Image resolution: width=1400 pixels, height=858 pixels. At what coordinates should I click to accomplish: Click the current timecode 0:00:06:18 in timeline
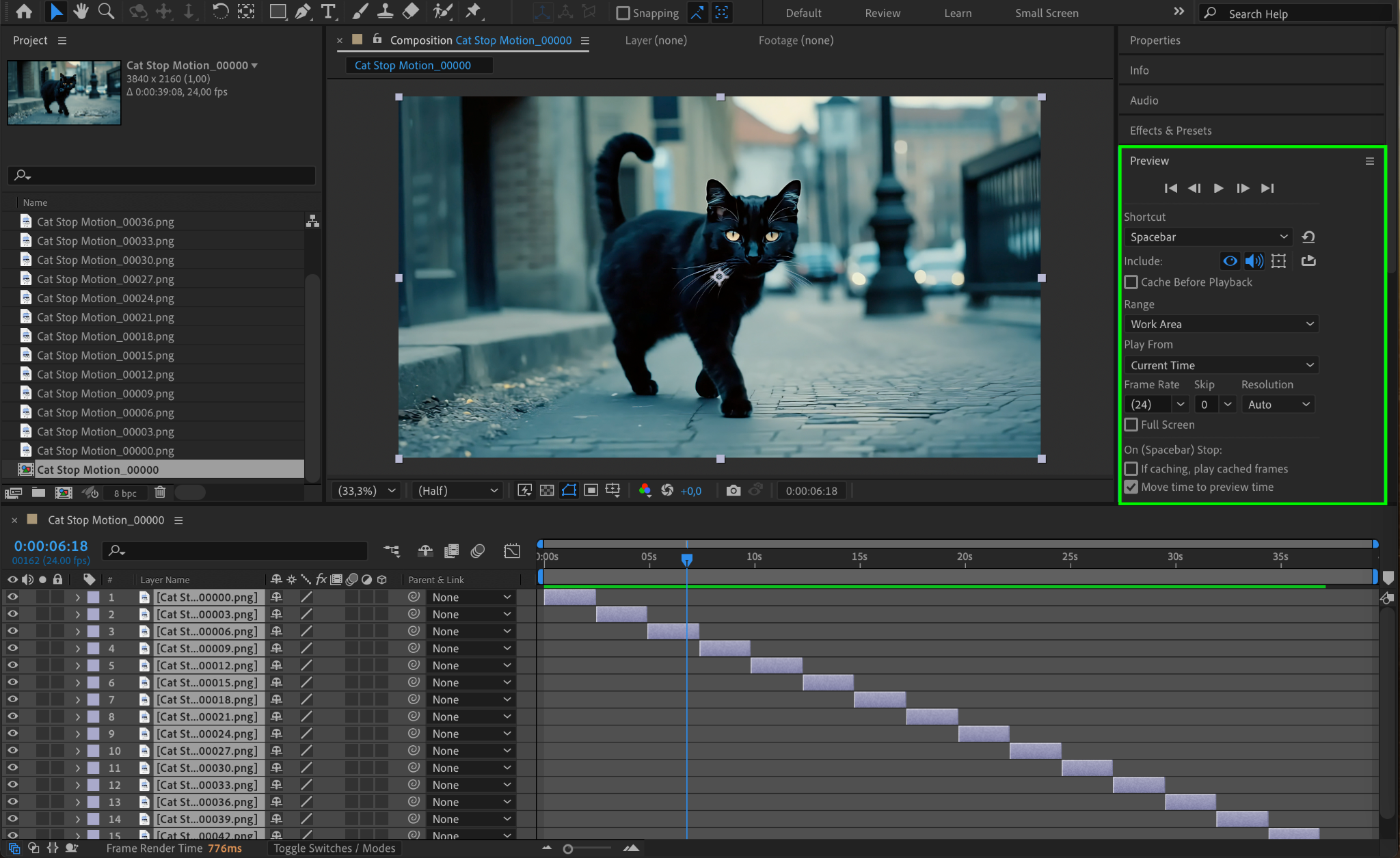coord(51,546)
